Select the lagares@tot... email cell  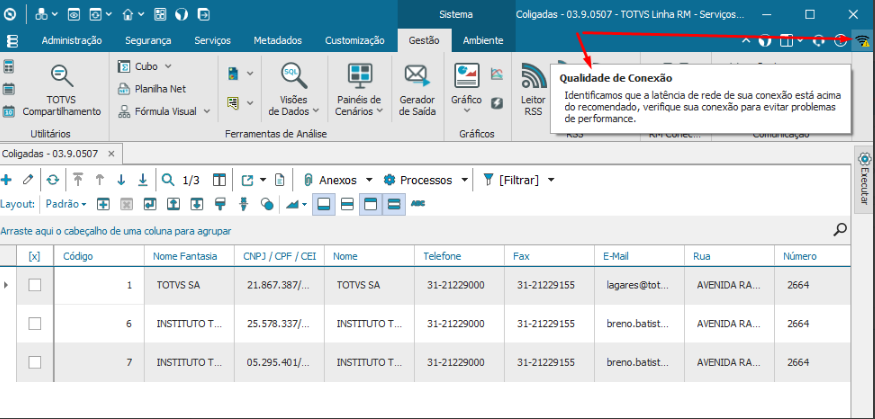640,285
